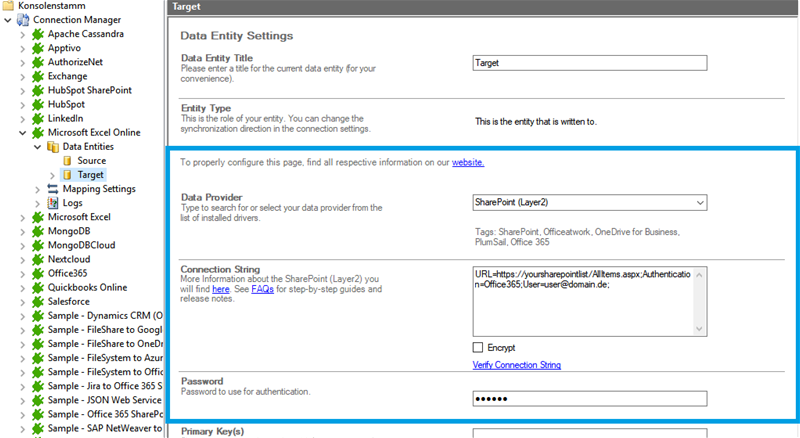
Task: Select the Target data entity
Action: point(90,174)
